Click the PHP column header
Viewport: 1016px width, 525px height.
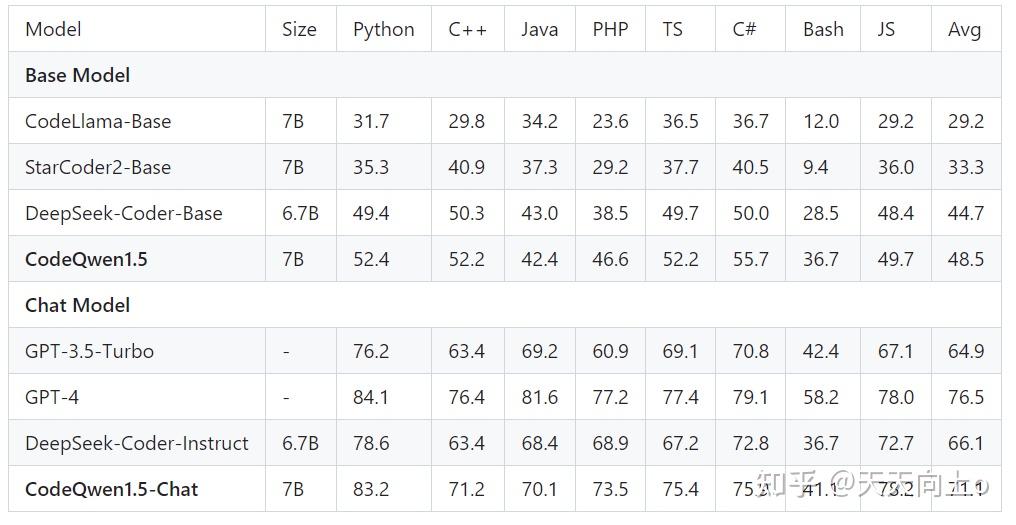pyautogui.click(x=610, y=29)
